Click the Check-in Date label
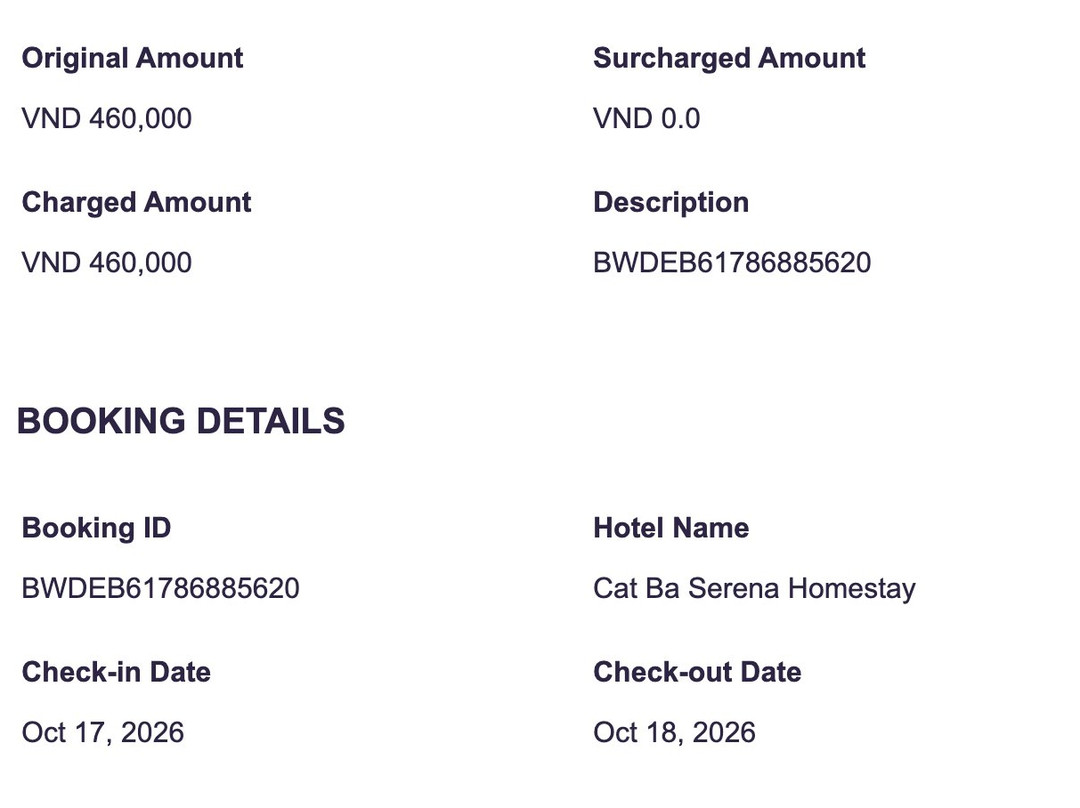The height and width of the screenshot is (808, 1080). [116, 672]
